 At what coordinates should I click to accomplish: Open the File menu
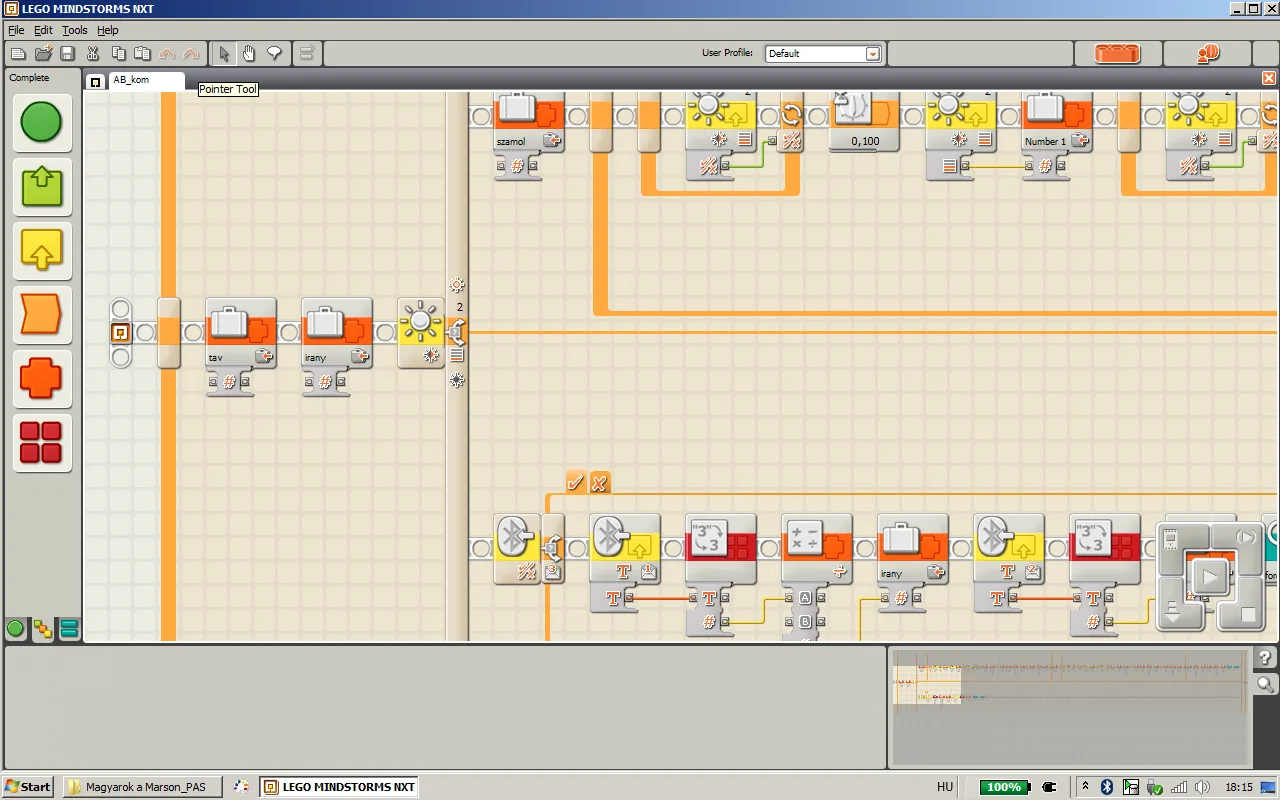click(16, 30)
